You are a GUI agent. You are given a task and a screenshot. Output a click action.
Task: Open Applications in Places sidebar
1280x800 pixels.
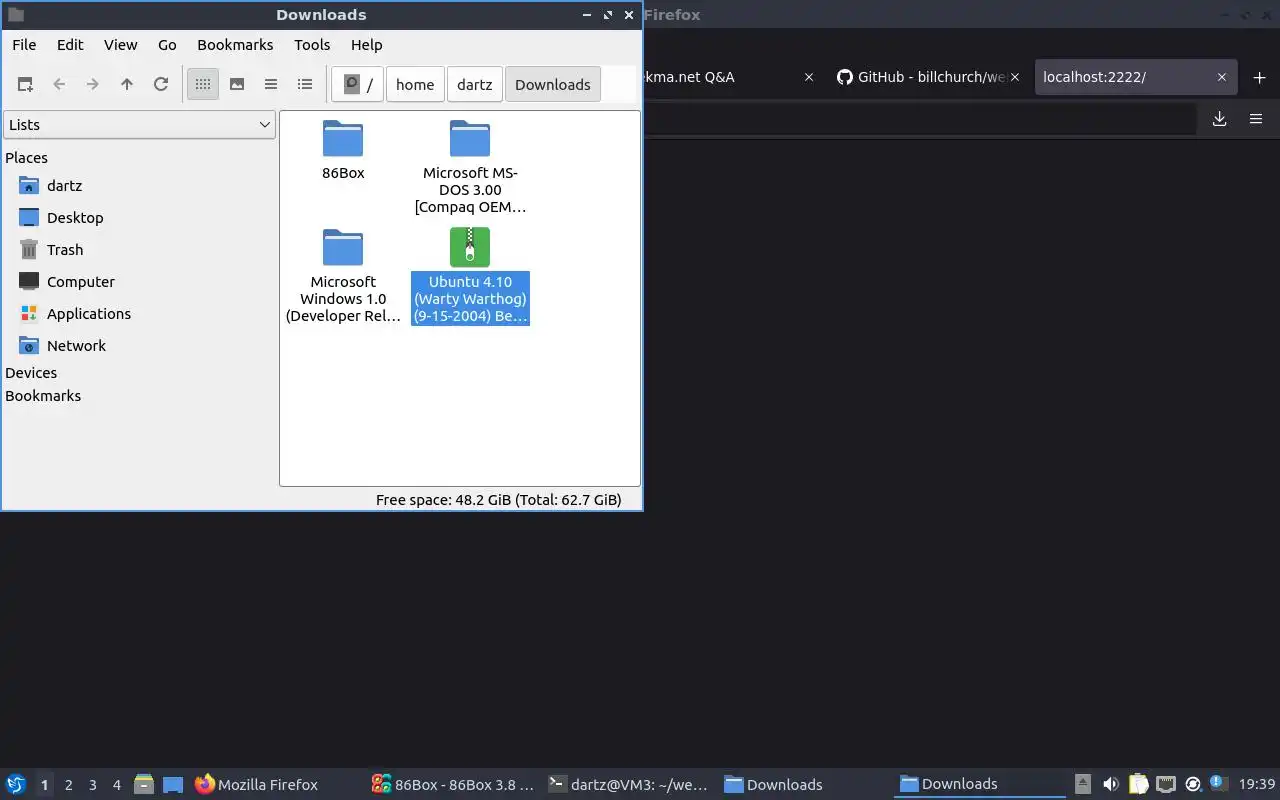pos(88,314)
